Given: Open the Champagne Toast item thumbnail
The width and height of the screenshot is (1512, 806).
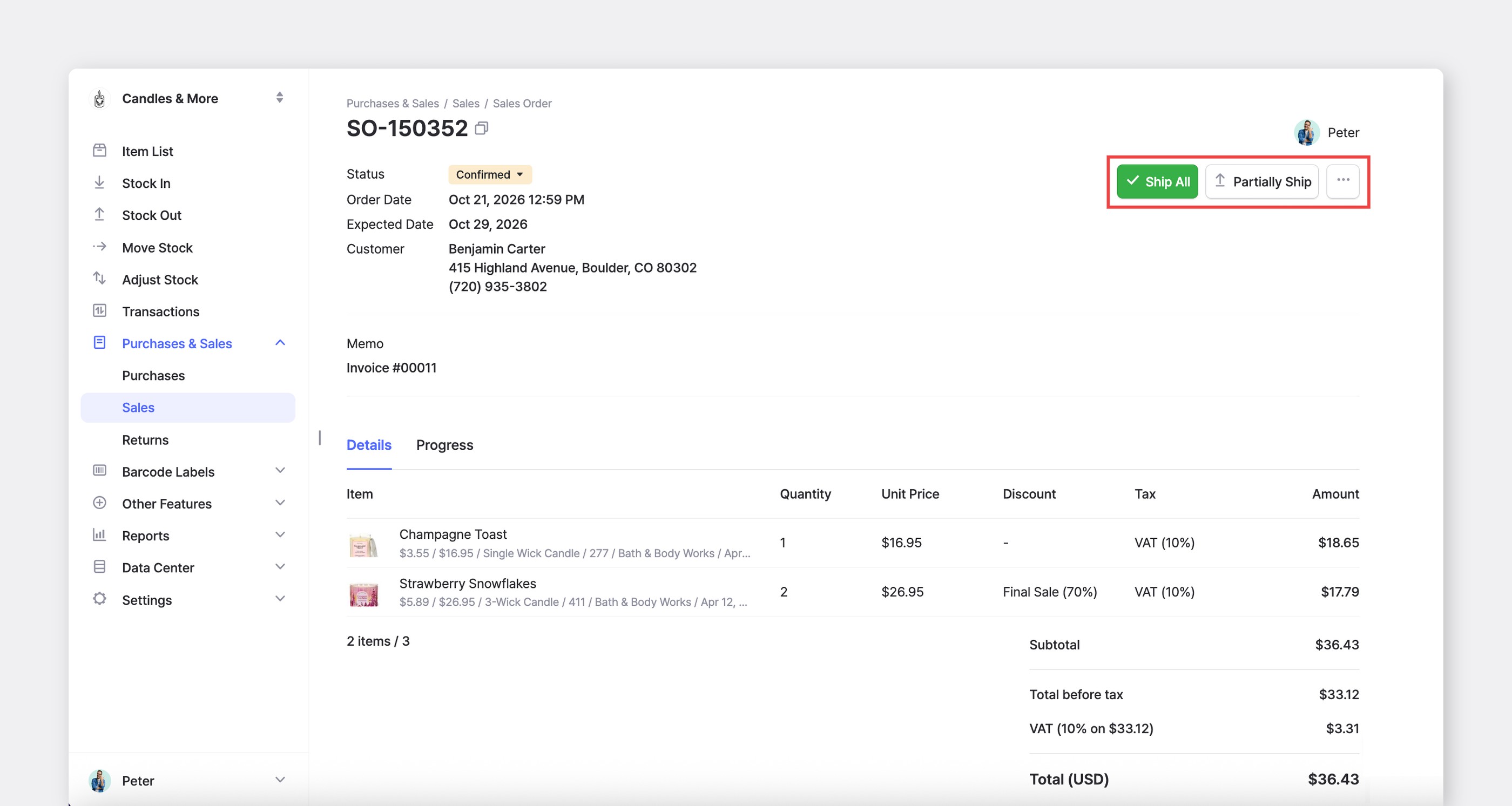Looking at the screenshot, I should pos(363,543).
